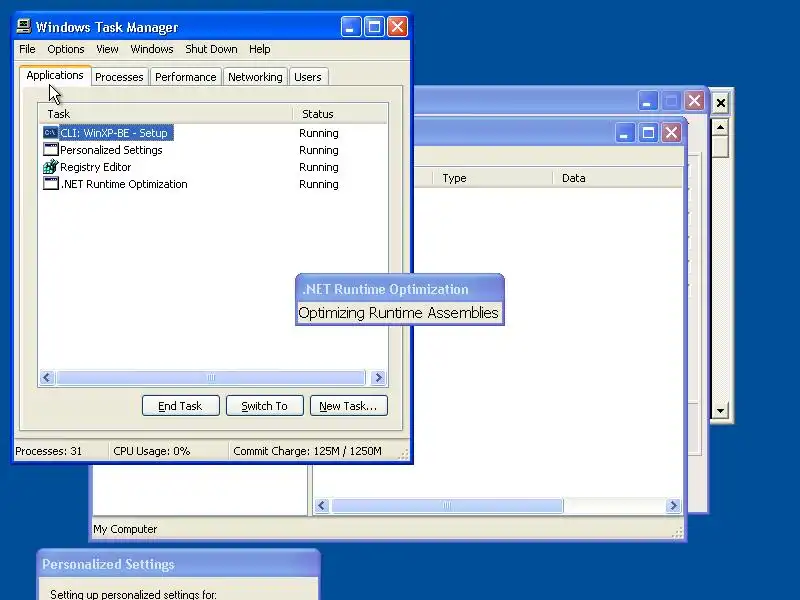Screen dimensions: 800x600
Task: Minimize the background window behind Registry Editor
Action: [x=647, y=101]
